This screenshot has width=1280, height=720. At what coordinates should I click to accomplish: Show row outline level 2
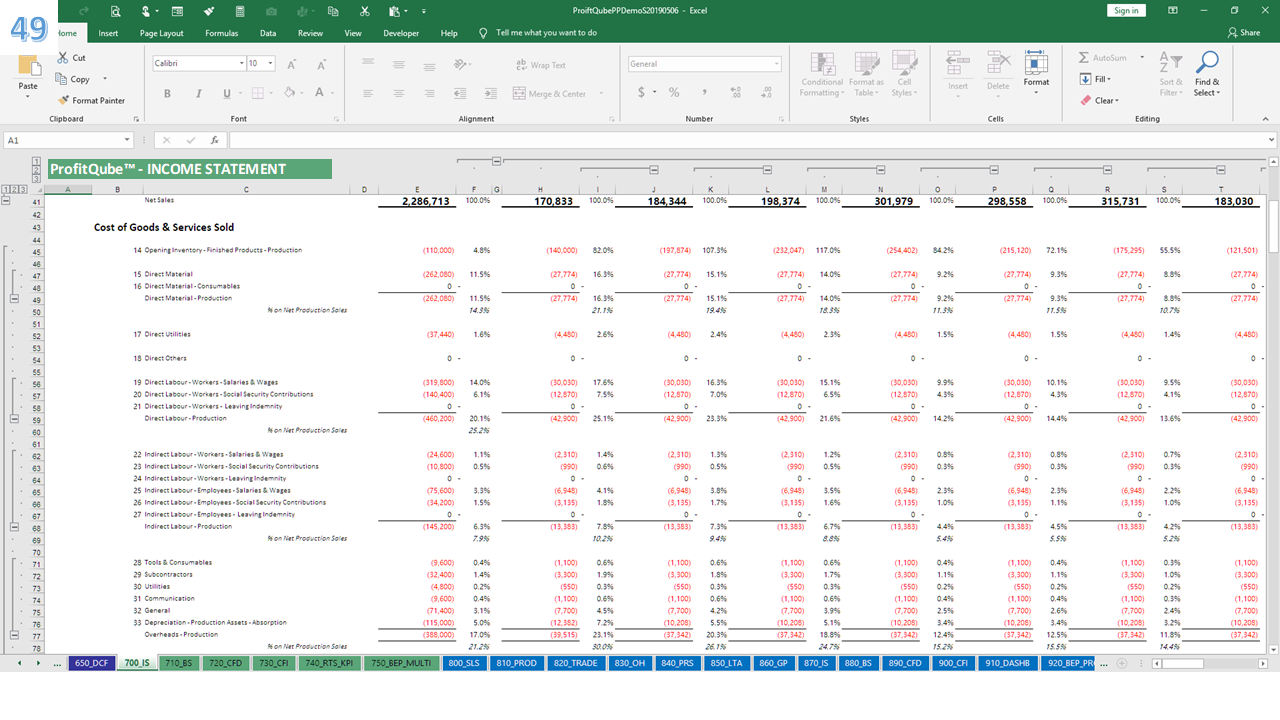15,189
